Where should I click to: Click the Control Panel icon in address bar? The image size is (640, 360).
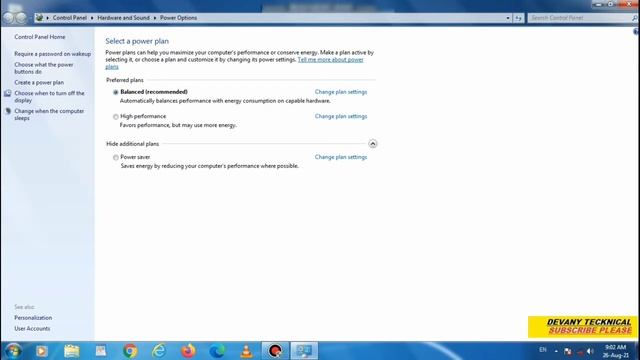(x=40, y=18)
